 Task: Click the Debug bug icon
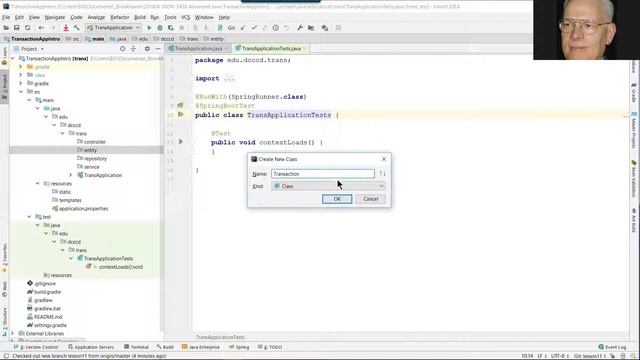pyautogui.click(x=160, y=28)
